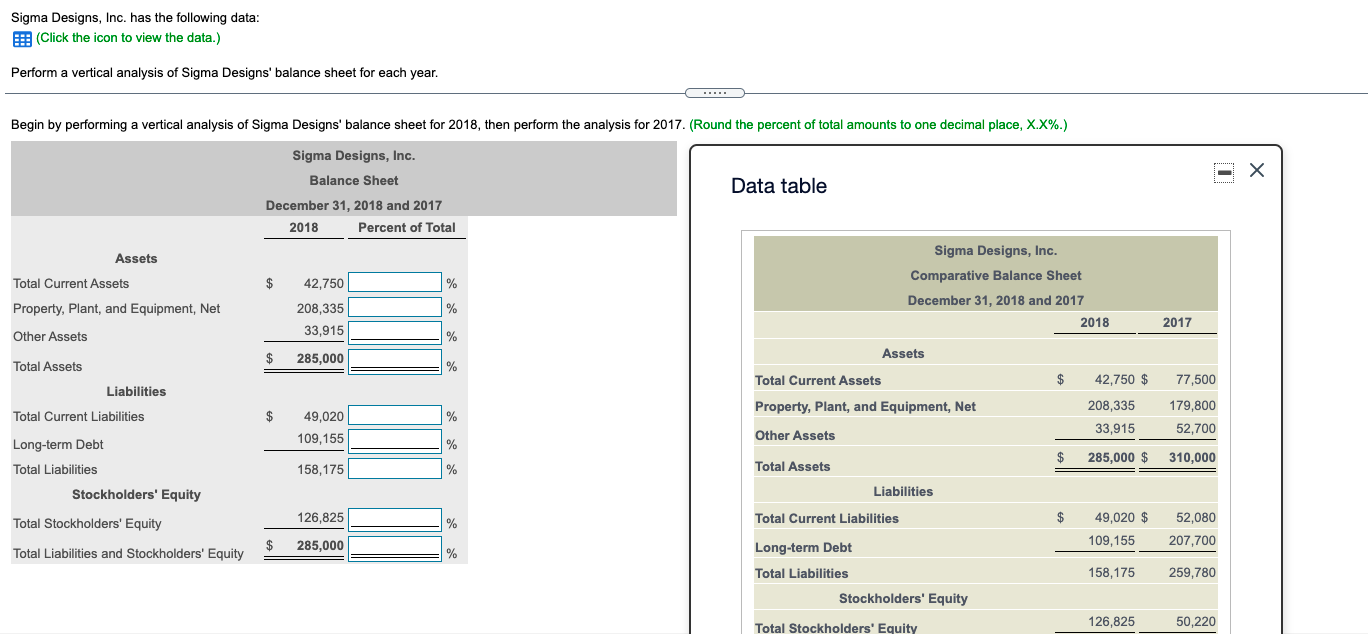This screenshot has height=634, width=1368.
Task: Click the Total Liabilities and Stockholders' Equity percent field
Action: click(x=394, y=548)
